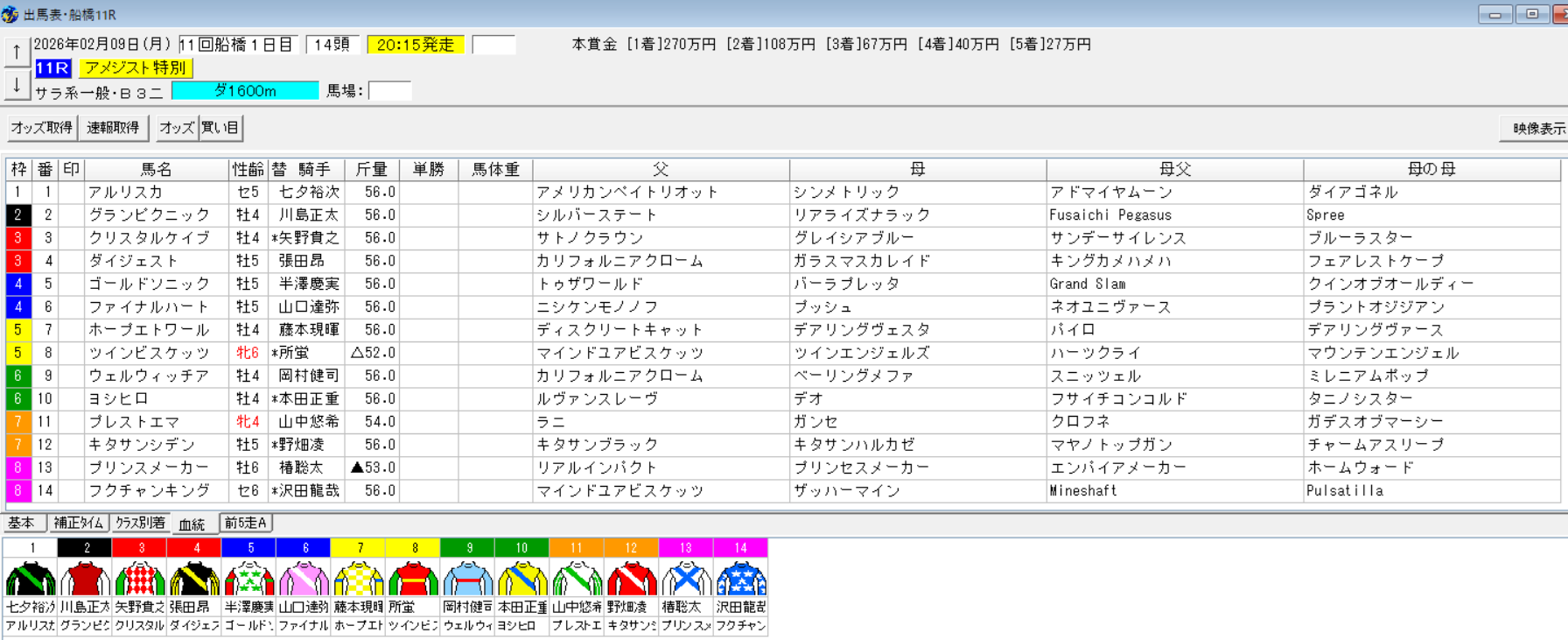Click the yellow checkered silk for horse 7
Screen dimensions: 1568x640
click(359, 580)
